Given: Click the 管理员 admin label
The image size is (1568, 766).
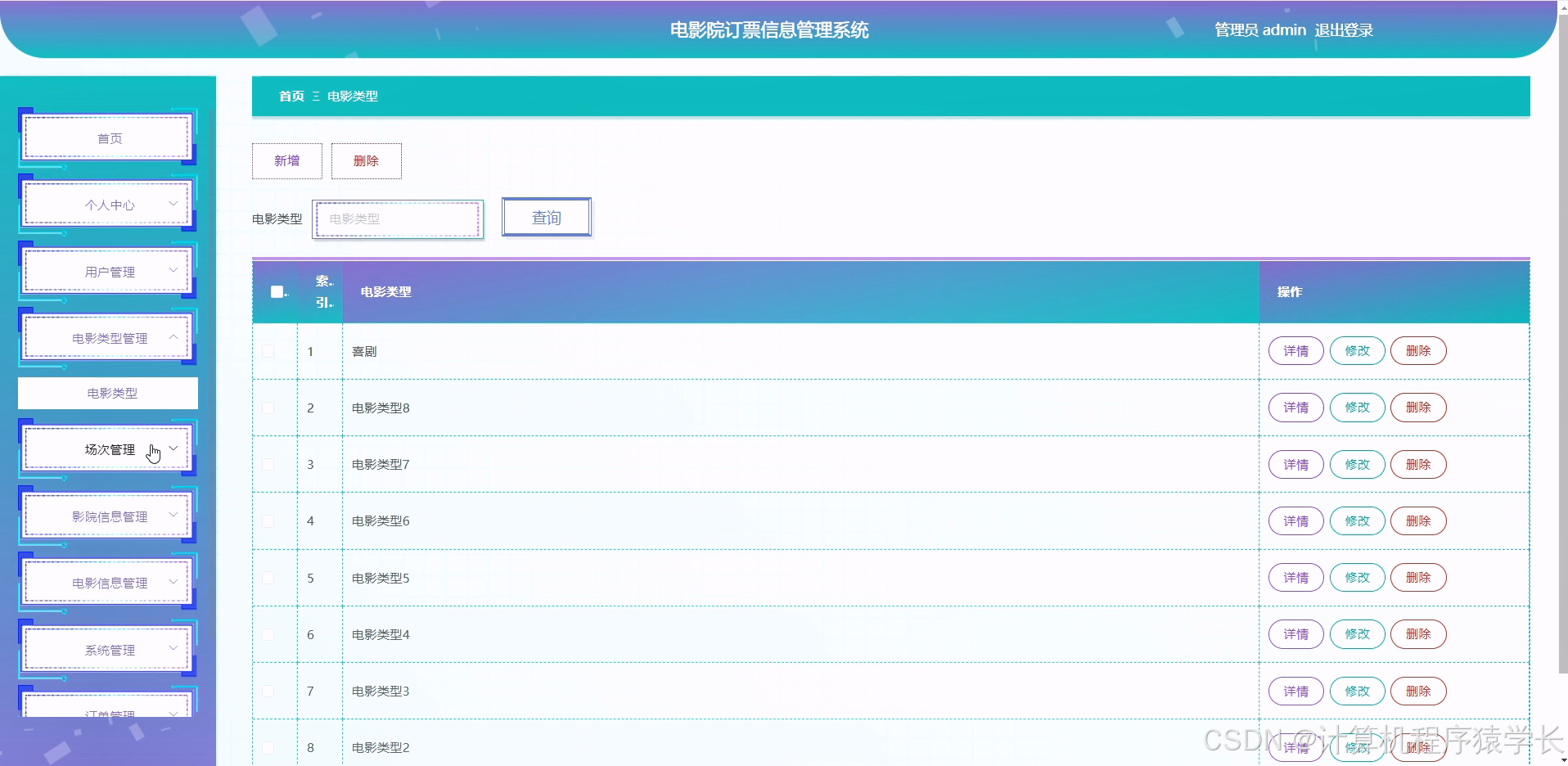Looking at the screenshot, I should (1260, 30).
